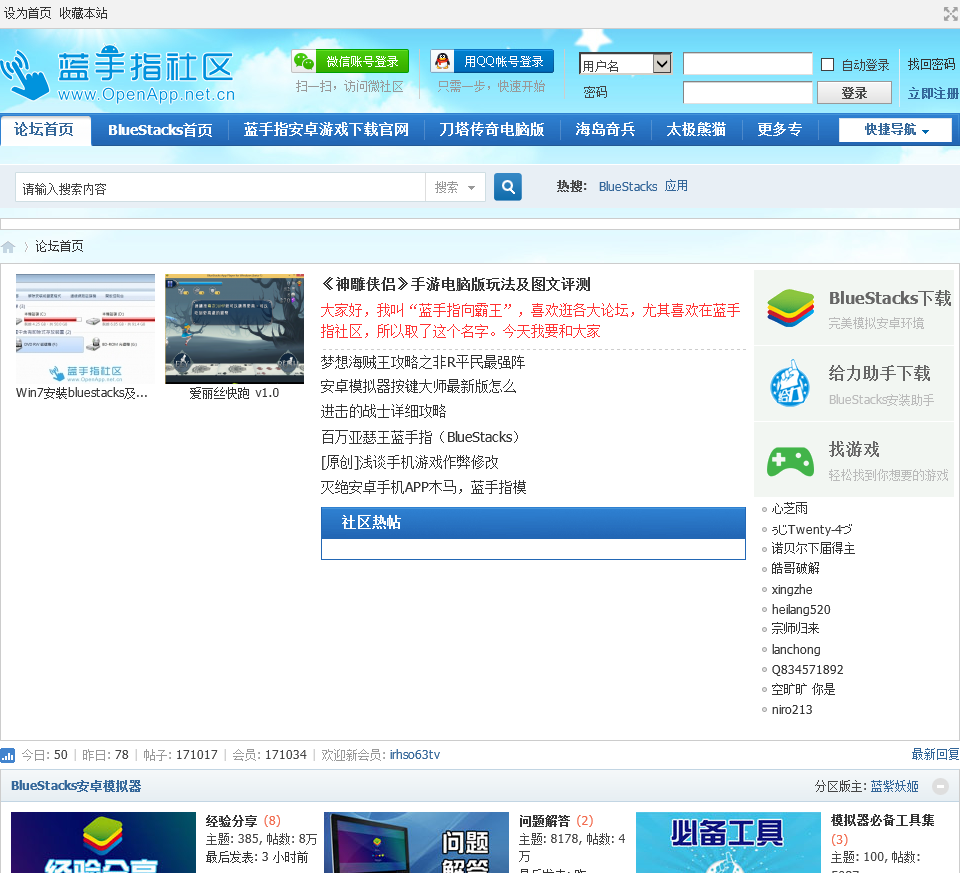This screenshot has width=960, height=873.
Task: Open 进击的战士详细攻略 post
Action: point(383,411)
